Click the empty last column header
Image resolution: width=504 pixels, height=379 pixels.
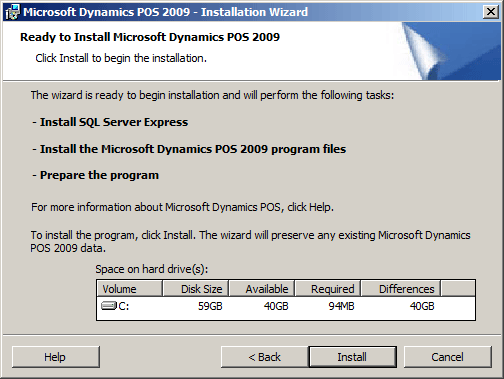point(458,289)
